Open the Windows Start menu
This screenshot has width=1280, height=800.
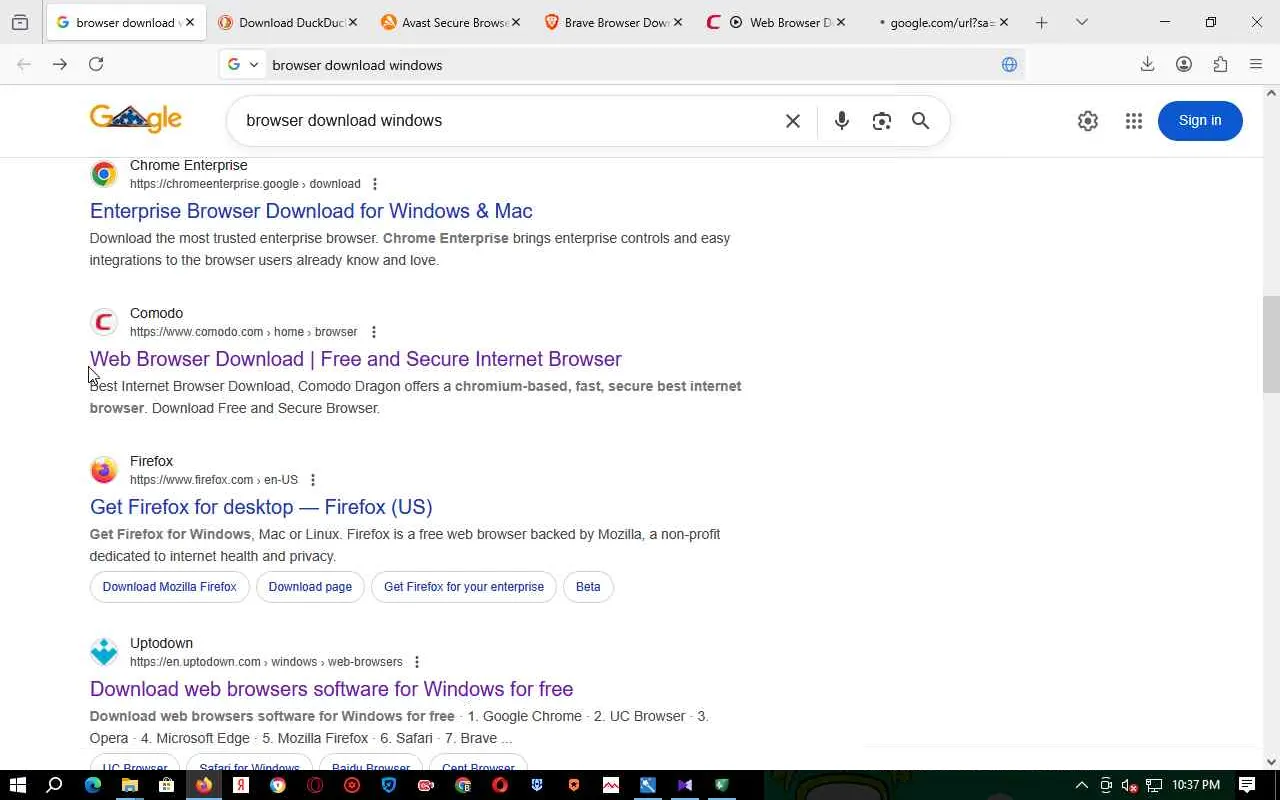click(17, 785)
